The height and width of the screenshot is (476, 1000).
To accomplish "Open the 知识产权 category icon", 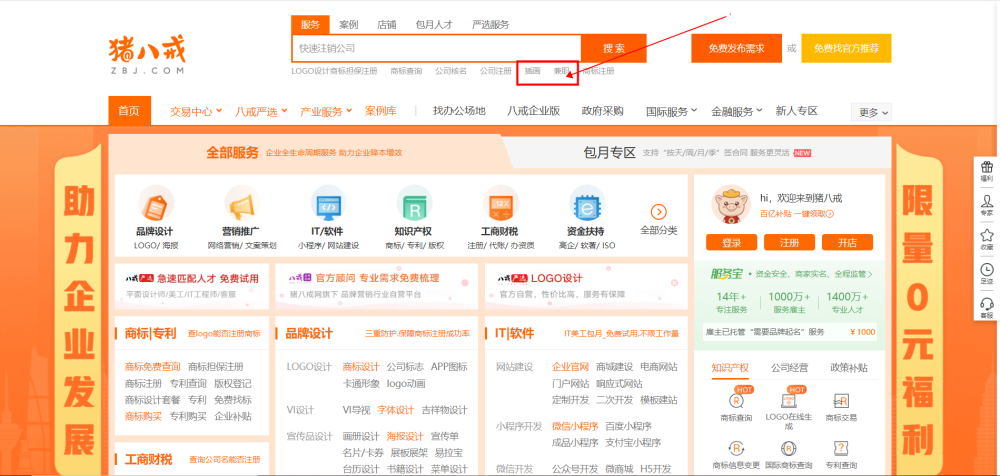I will pos(415,204).
